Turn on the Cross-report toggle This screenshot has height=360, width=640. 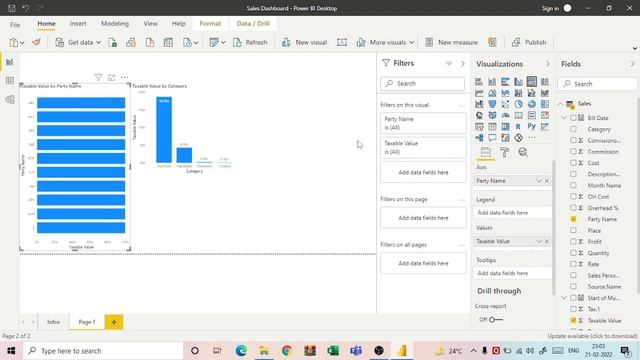pyautogui.click(x=496, y=320)
